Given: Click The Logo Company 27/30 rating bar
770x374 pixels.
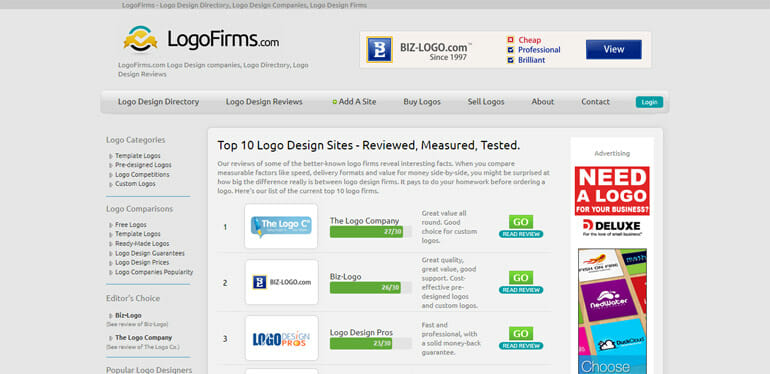Looking at the screenshot, I should 371,232.
